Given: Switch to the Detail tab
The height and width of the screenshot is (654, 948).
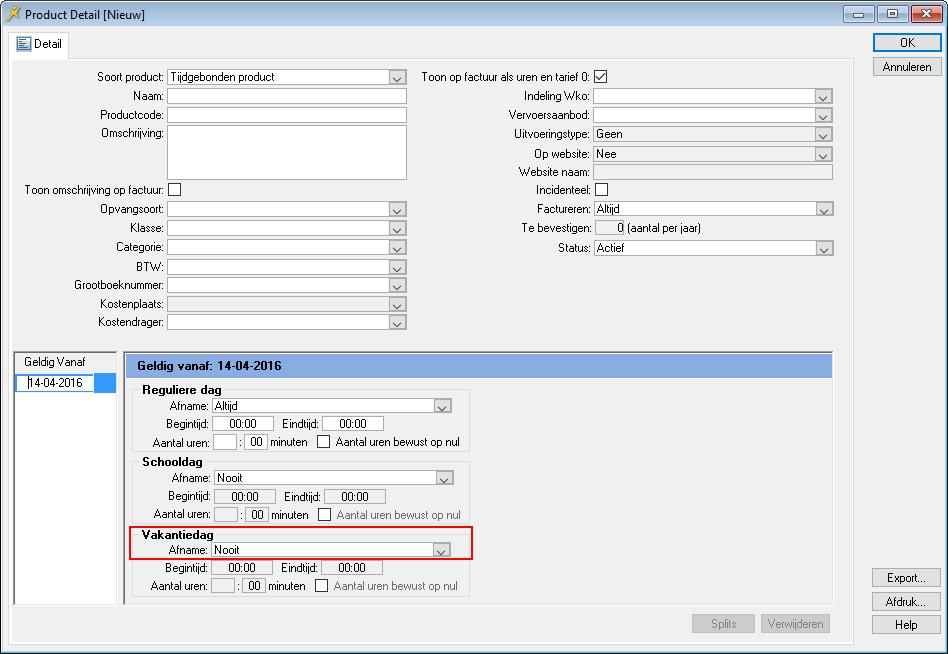Looking at the screenshot, I should [40, 44].
